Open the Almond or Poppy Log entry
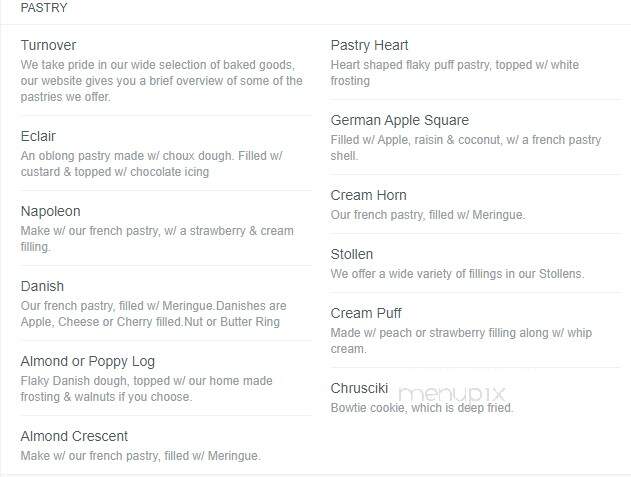This screenshot has width=631, height=477. [88, 361]
